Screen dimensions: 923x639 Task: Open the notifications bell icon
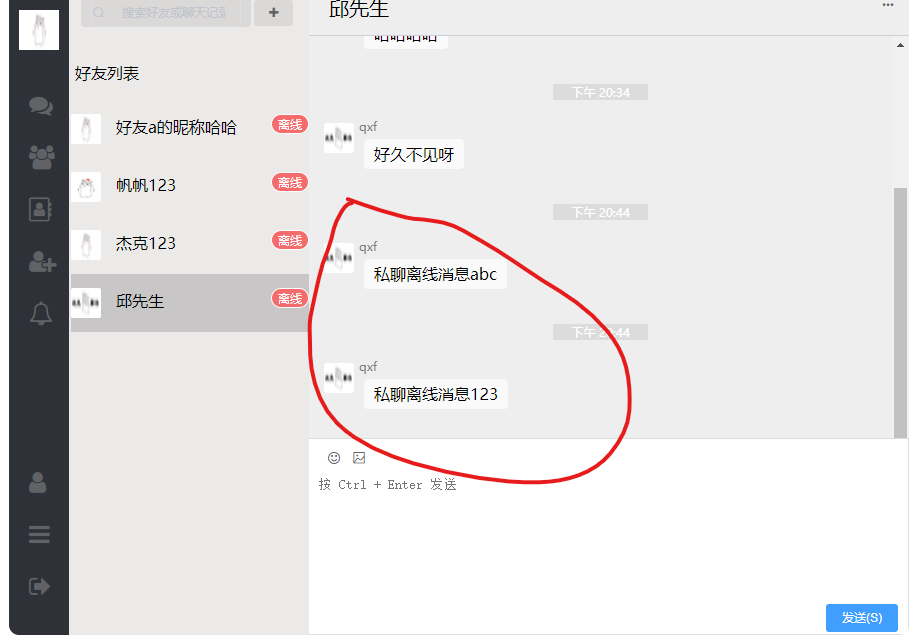(41, 313)
